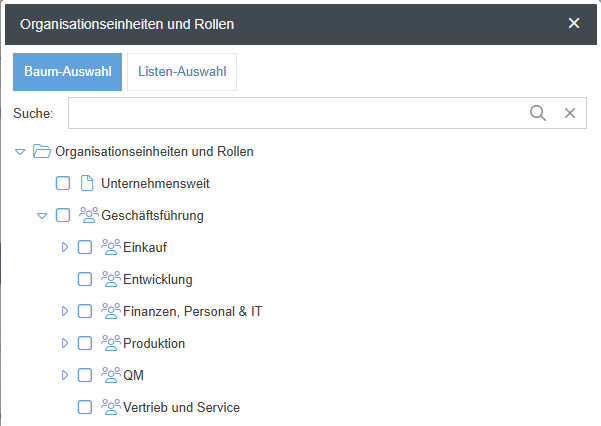Screen dimensions: 601x426
Task: Click the search magnifier icon
Action: click(538, 113)
